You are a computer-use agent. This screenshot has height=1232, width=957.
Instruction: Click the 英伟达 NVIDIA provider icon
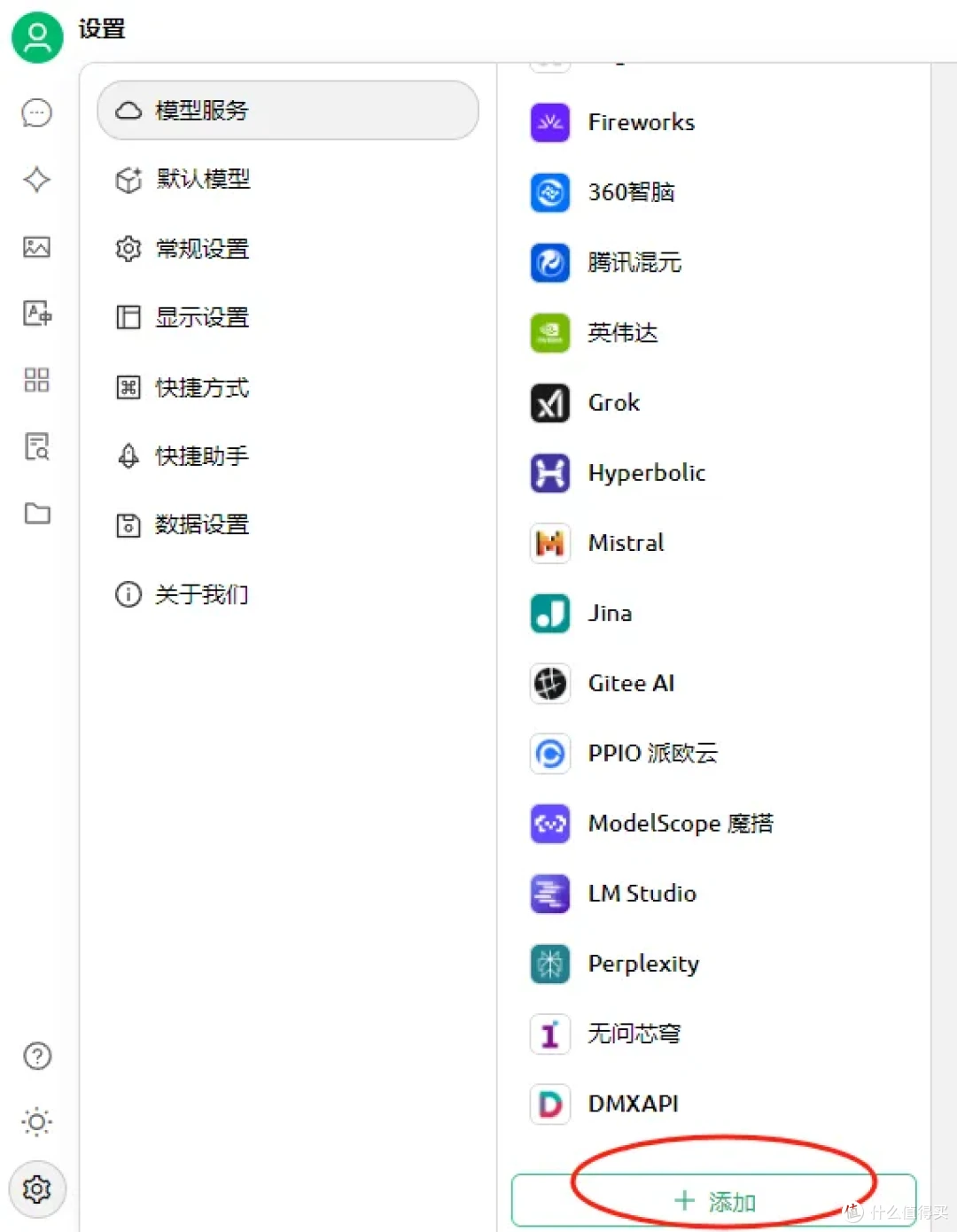pos(550,332)
